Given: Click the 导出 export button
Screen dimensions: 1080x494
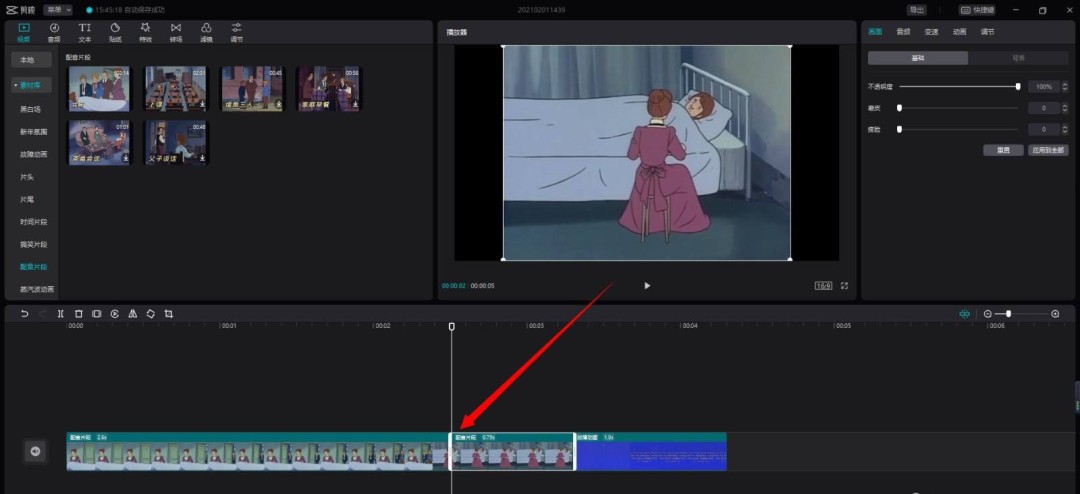Looking at the screenshot, I should (x=916, y=10).
